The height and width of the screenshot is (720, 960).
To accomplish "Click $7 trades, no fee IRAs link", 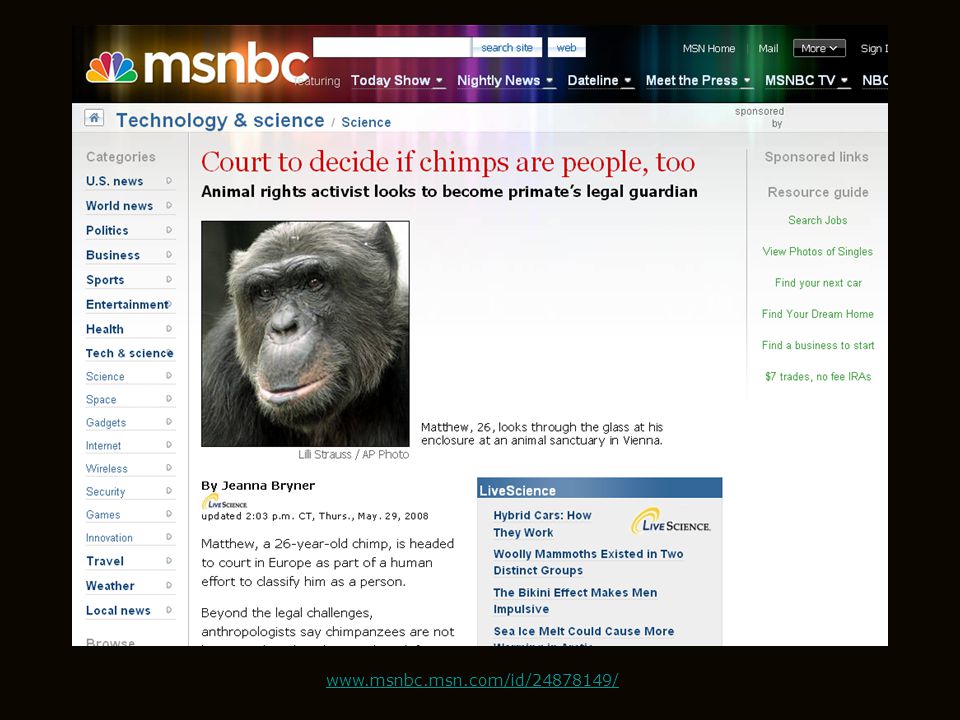I will tap(818, 377).
